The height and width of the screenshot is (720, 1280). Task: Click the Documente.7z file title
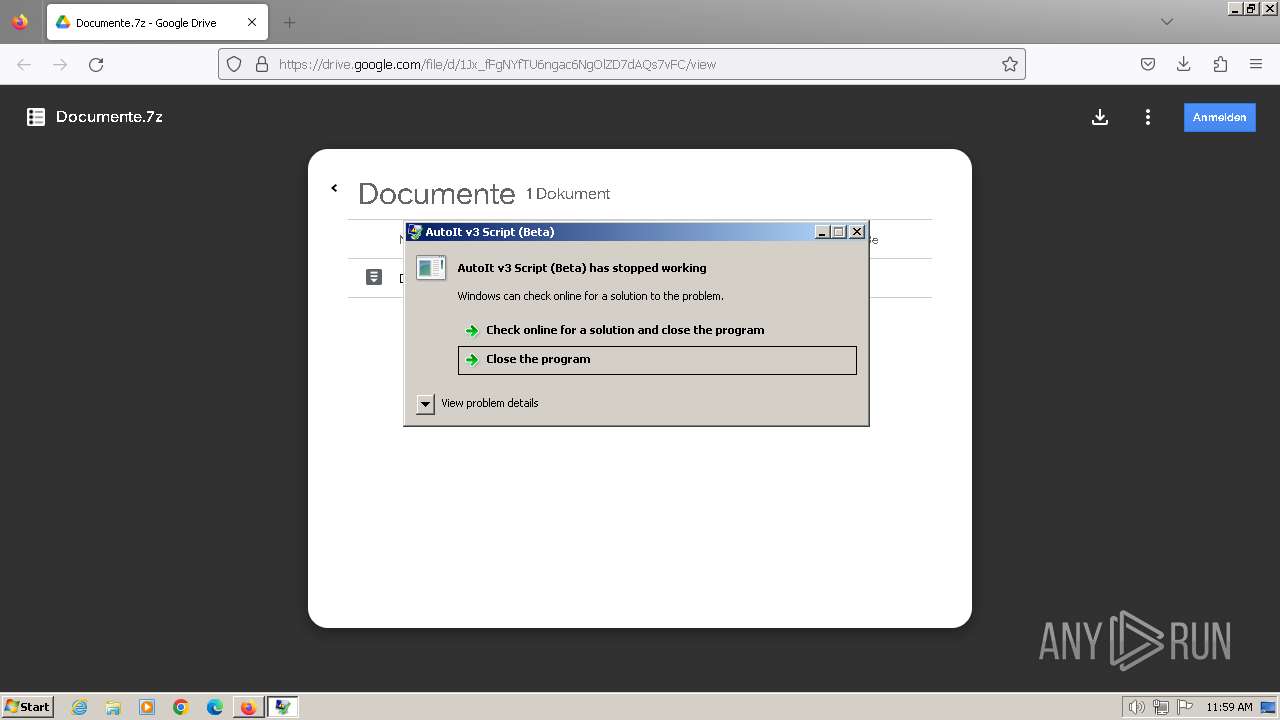tap(109, 117)
